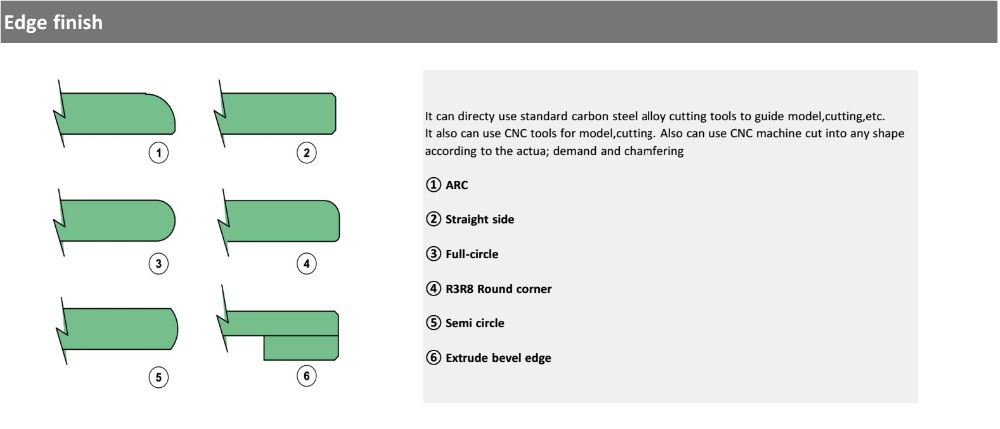
Task: Click the ARC edge profile diagram
Action: click(115, 113)
